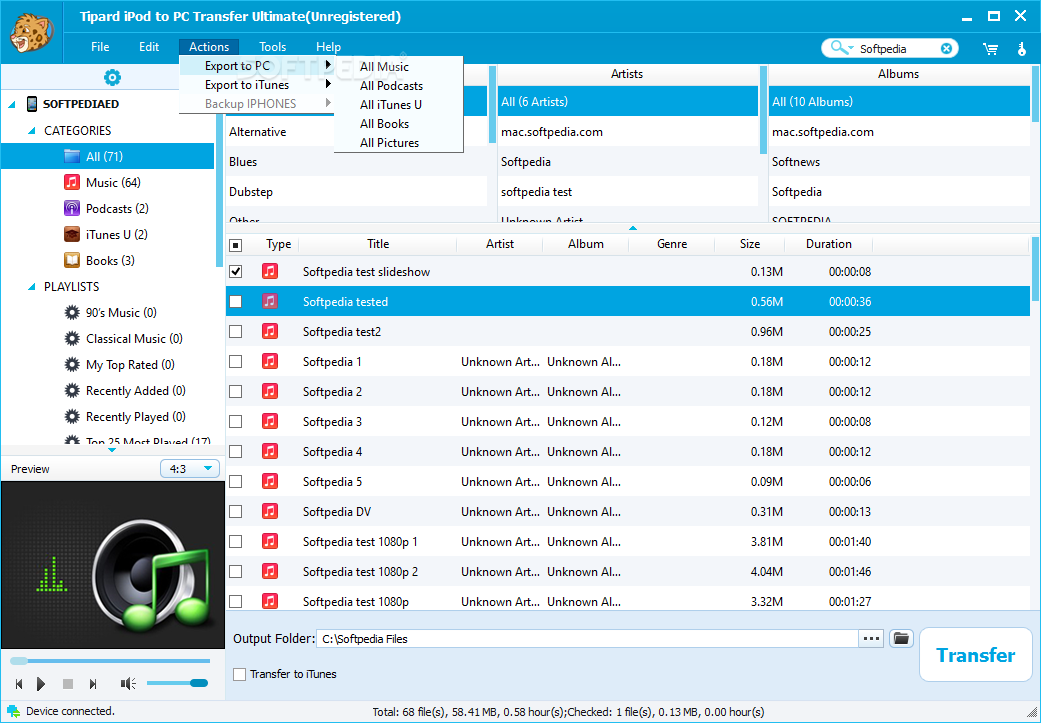Select softpedia test in Artists list

(627, 191)
